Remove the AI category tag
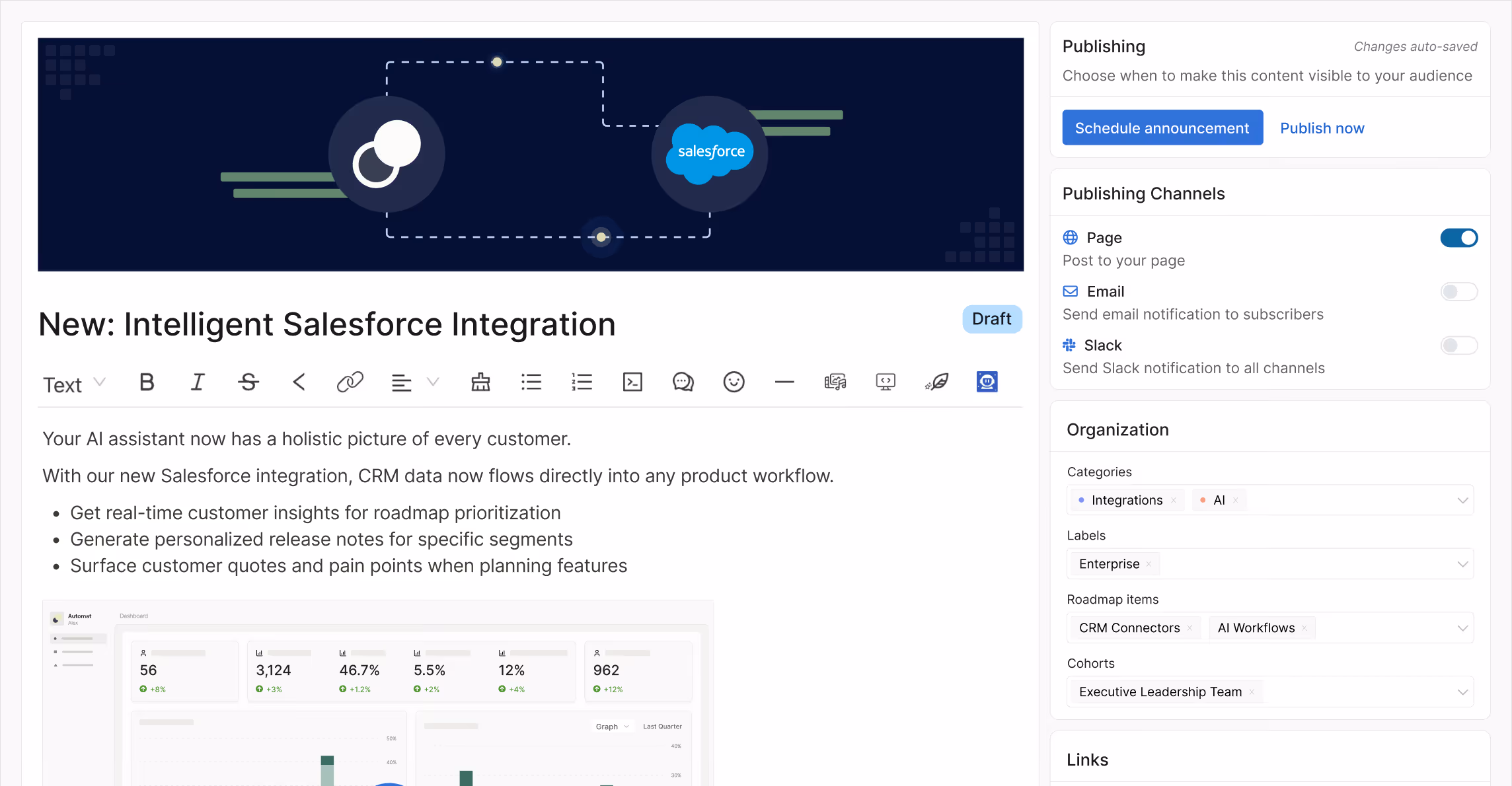 click(1235, 500)
